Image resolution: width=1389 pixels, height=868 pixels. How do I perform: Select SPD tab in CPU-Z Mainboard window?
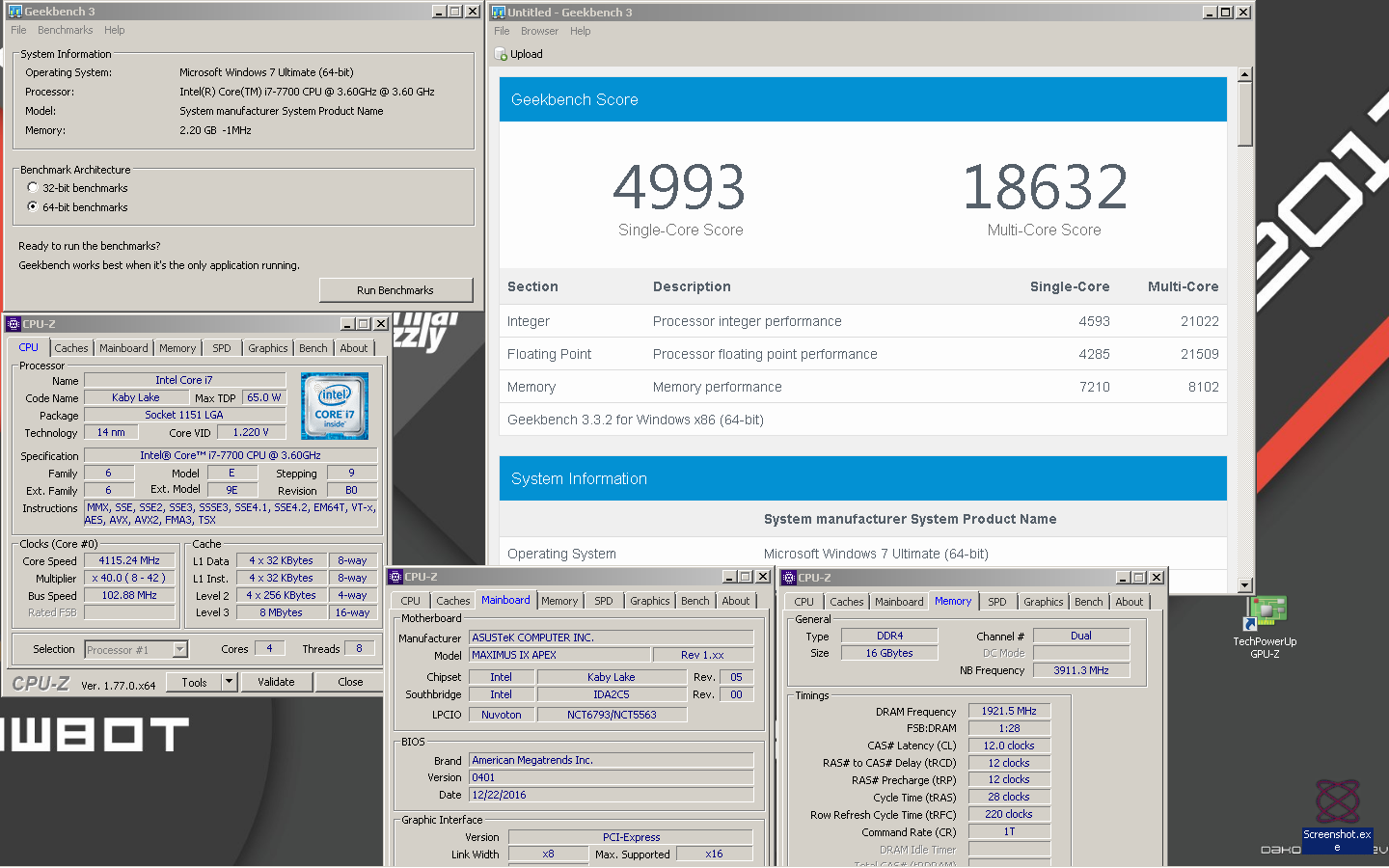(x=604, y=601)
